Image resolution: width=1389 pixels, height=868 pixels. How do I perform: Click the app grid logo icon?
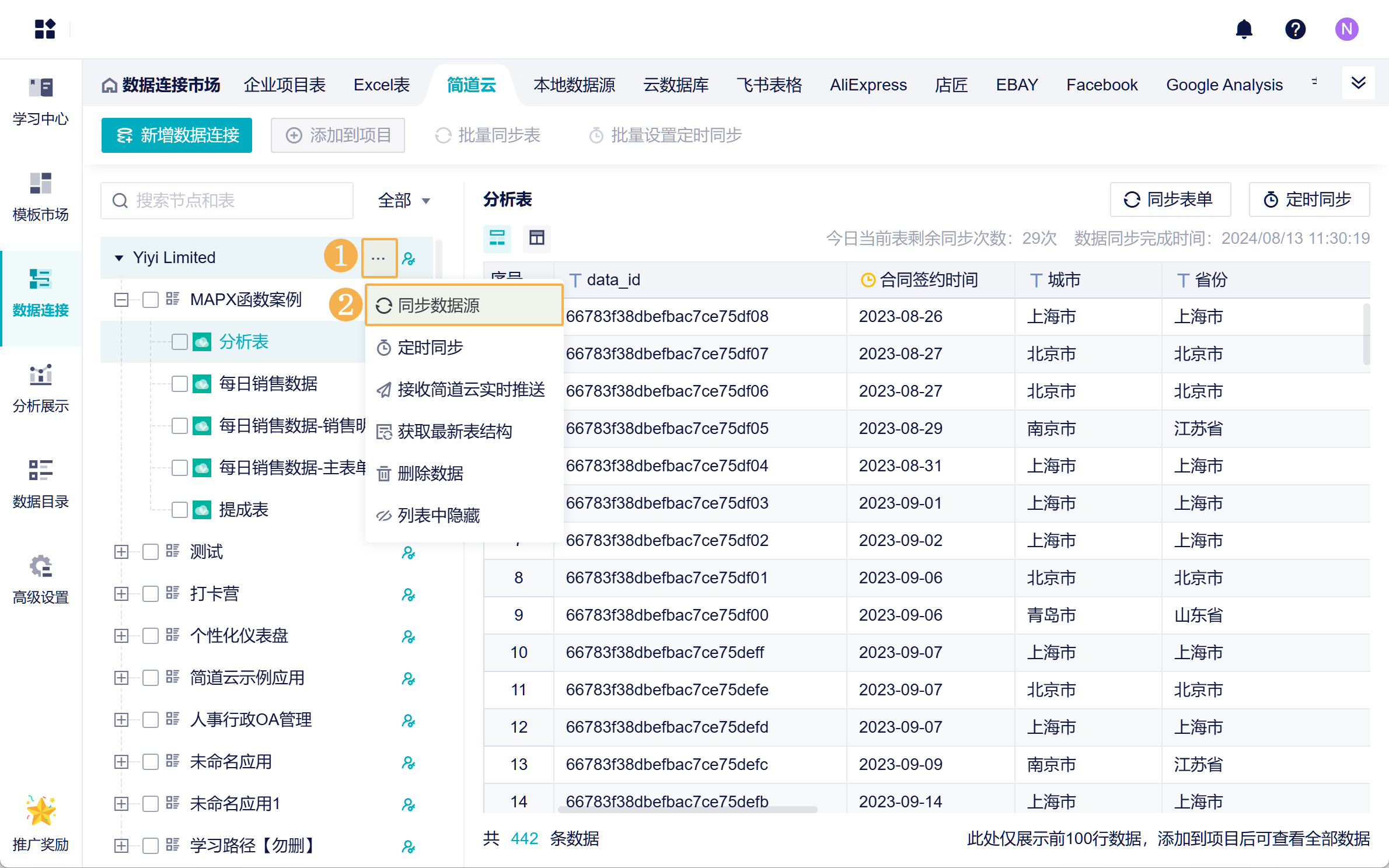coord(45,29)
